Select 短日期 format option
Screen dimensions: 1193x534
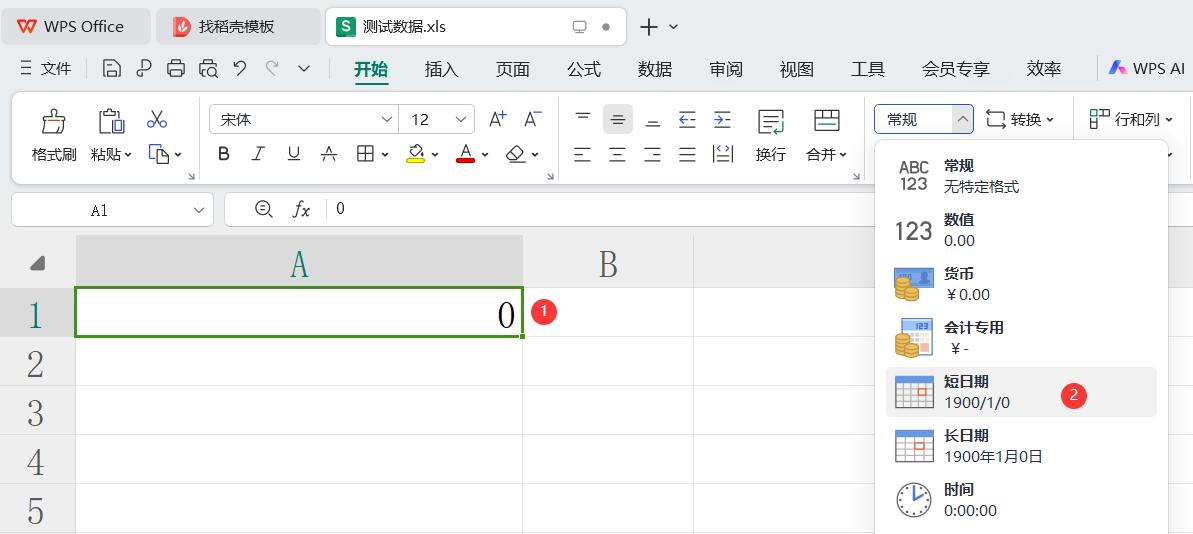click(x=1021, y=392)
